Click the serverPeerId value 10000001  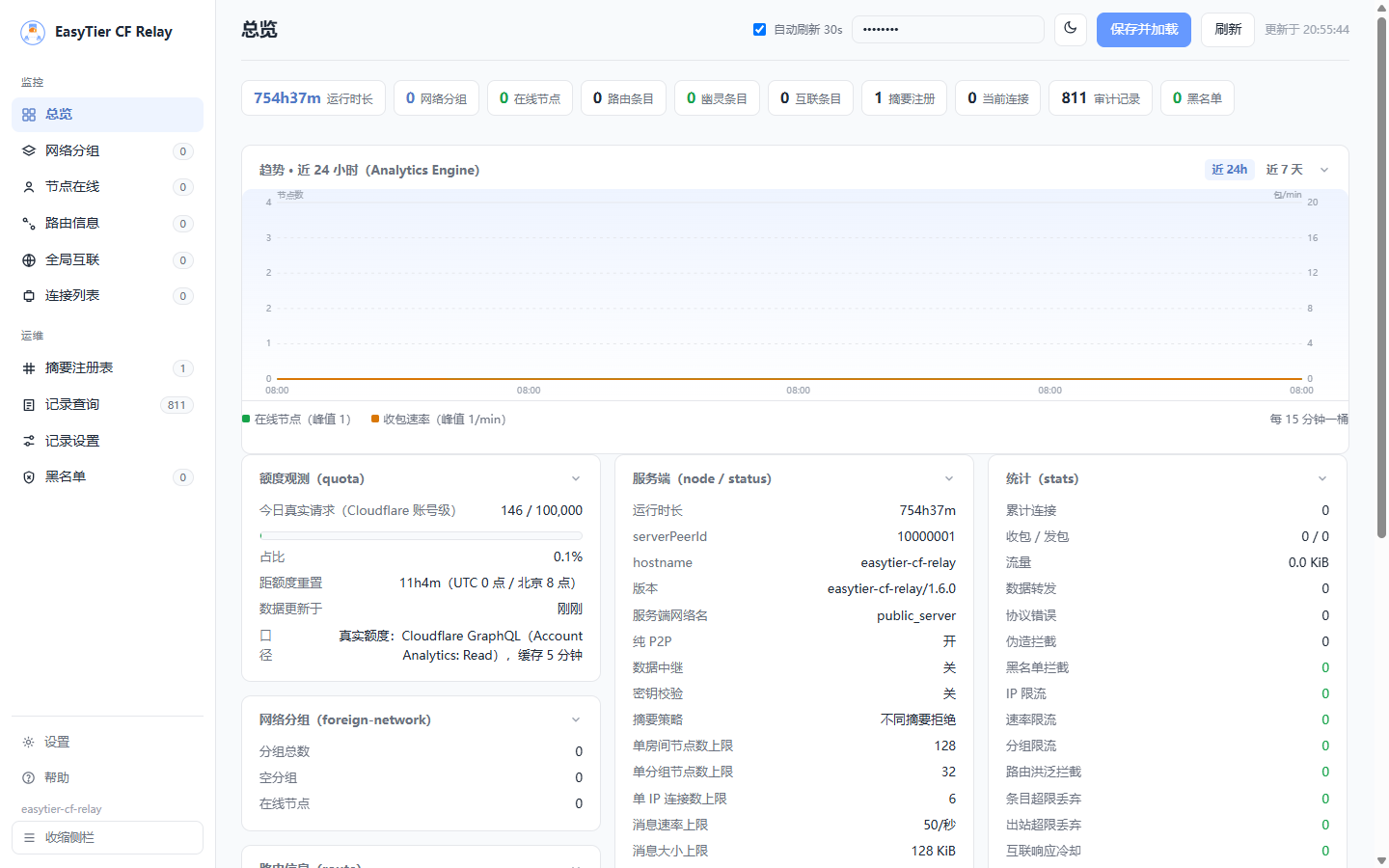(926, 537)
